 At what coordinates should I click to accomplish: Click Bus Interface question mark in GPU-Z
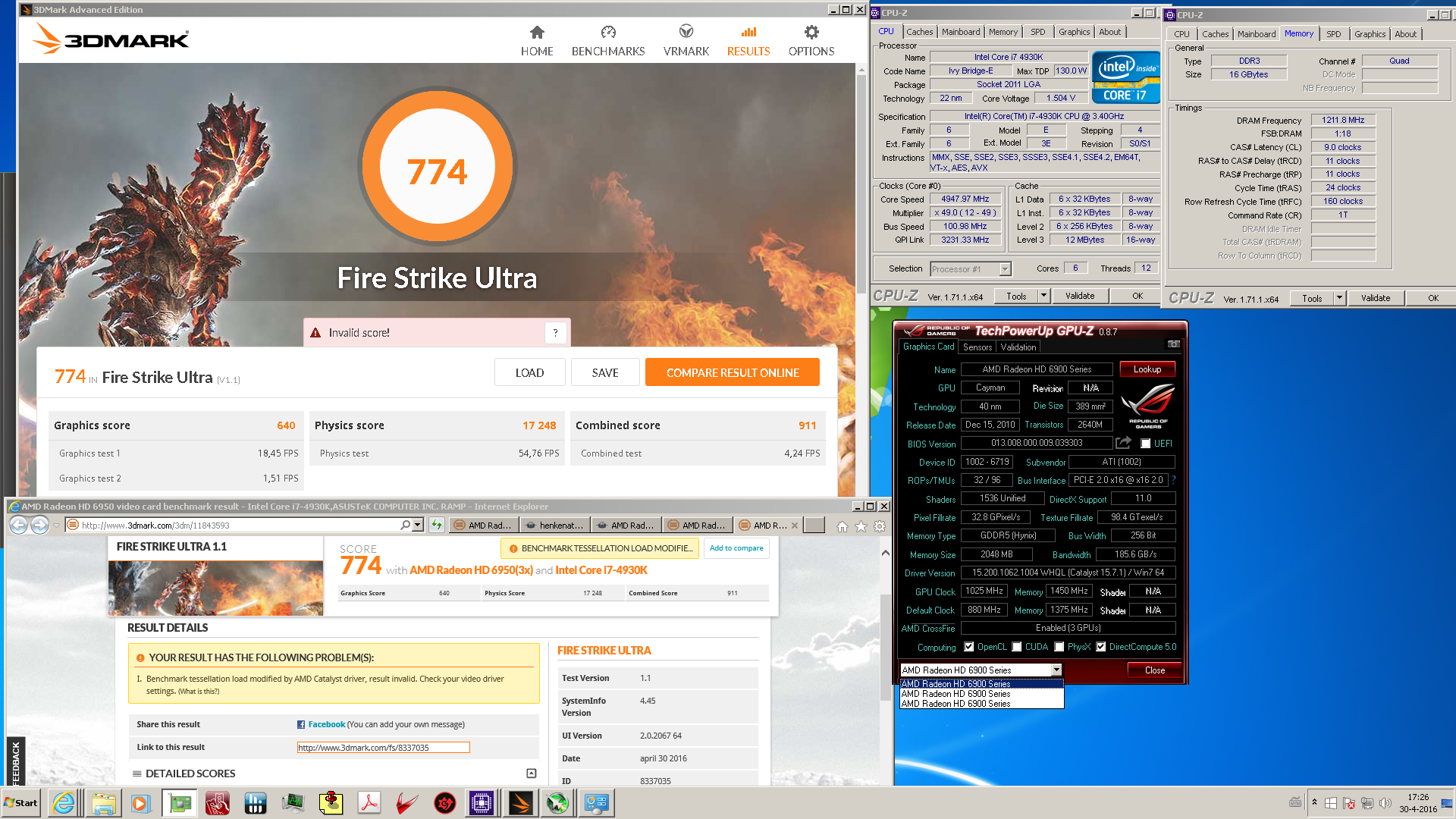click(1173, 480)
